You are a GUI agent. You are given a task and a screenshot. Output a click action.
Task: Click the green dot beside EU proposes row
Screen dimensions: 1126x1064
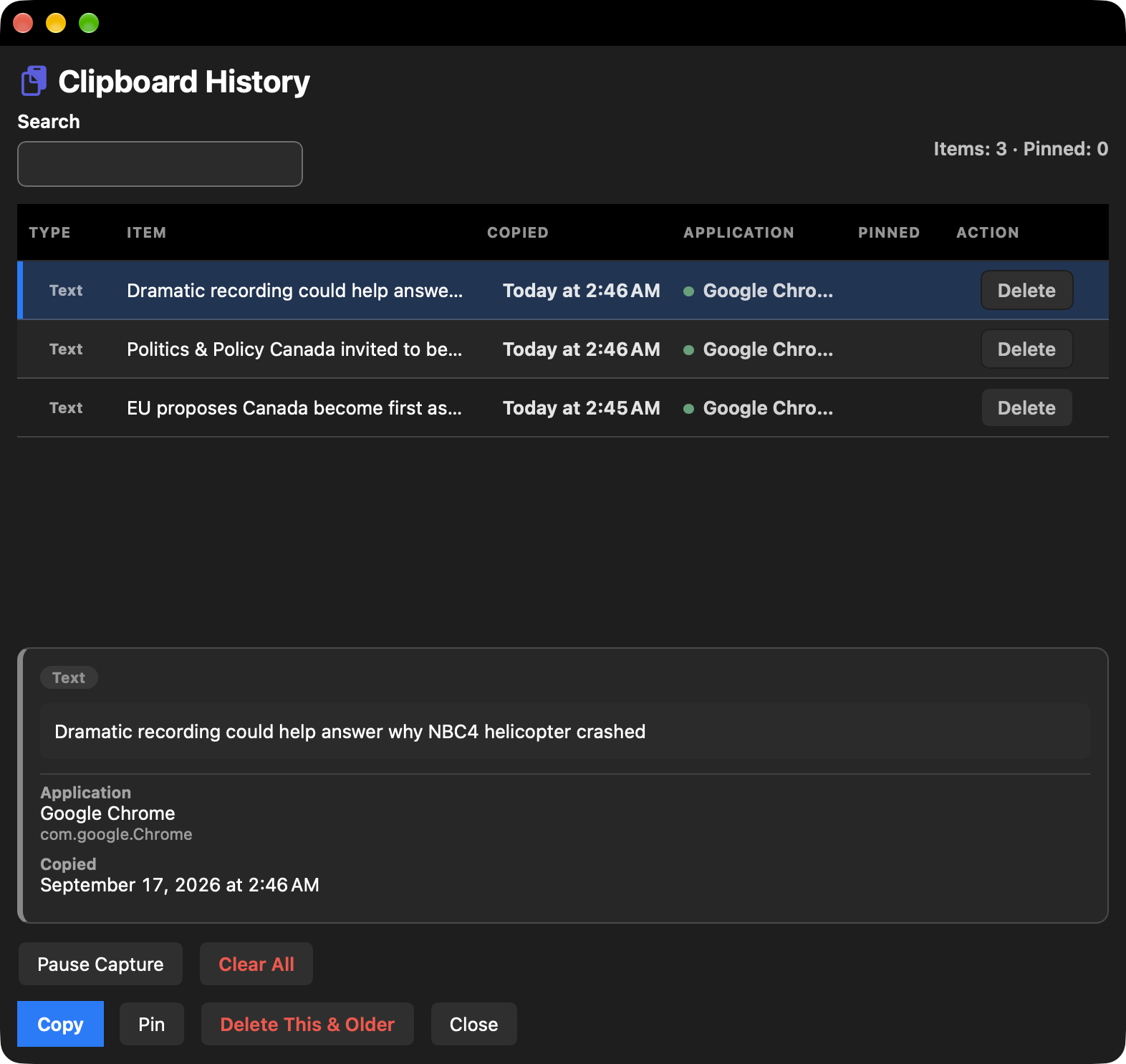(x=688, y=409)
